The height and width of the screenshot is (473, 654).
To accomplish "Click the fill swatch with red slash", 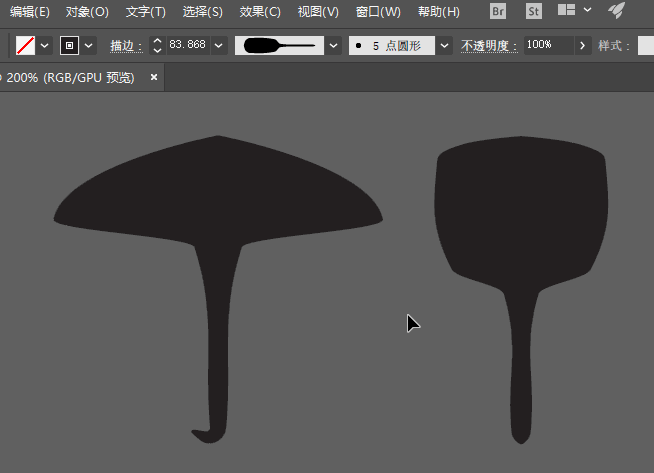I will [25, 45].
